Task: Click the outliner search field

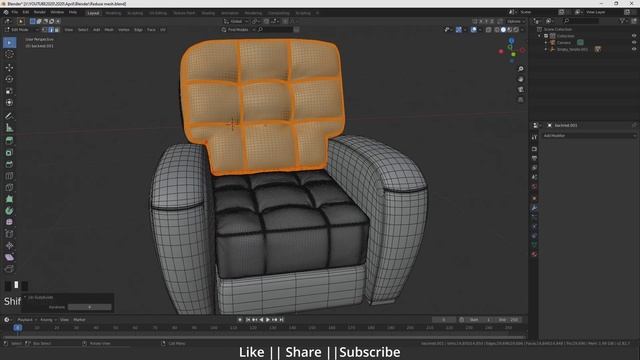Action: [581, 21]
